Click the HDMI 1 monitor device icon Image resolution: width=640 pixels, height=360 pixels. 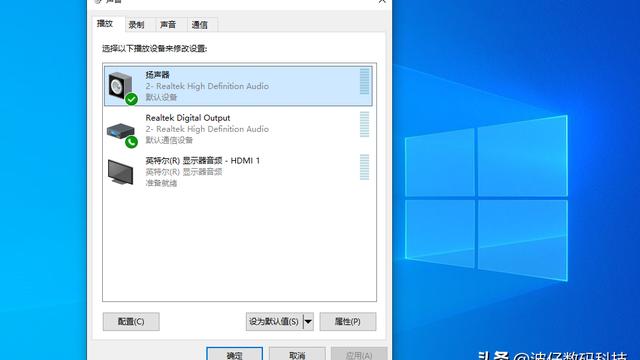pos(120,172)
